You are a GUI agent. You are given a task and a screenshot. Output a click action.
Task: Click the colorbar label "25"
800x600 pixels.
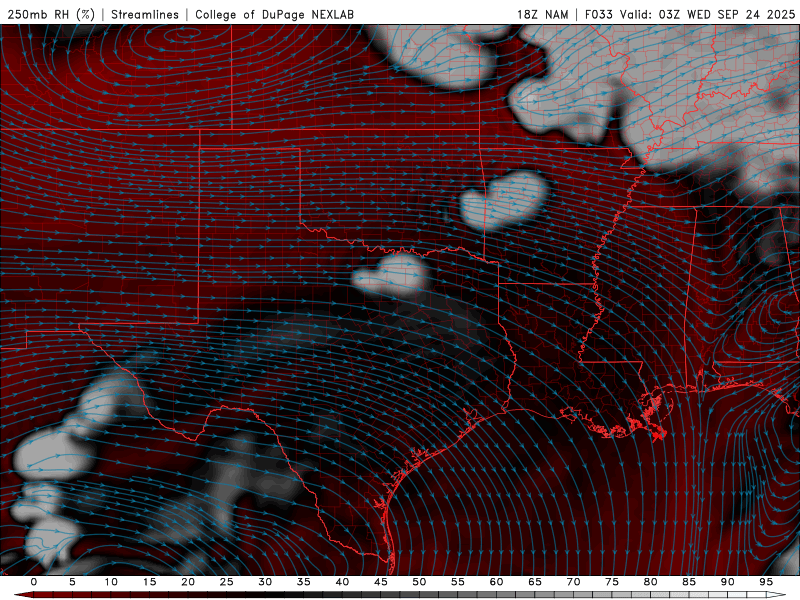[227, 582]
